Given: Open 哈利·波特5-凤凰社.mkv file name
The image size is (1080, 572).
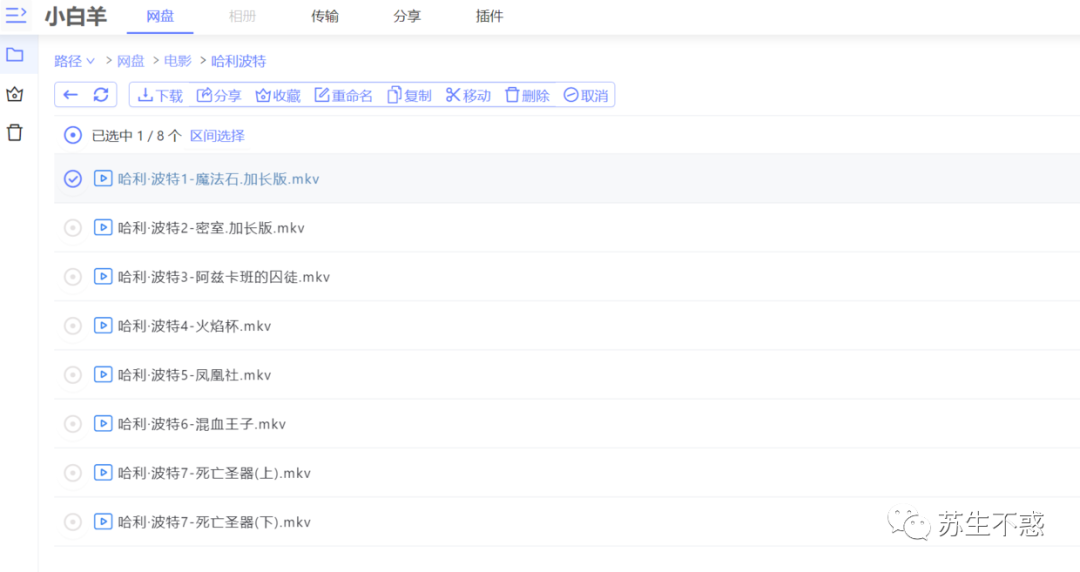Looking at the screenshot, I should 194,375.
